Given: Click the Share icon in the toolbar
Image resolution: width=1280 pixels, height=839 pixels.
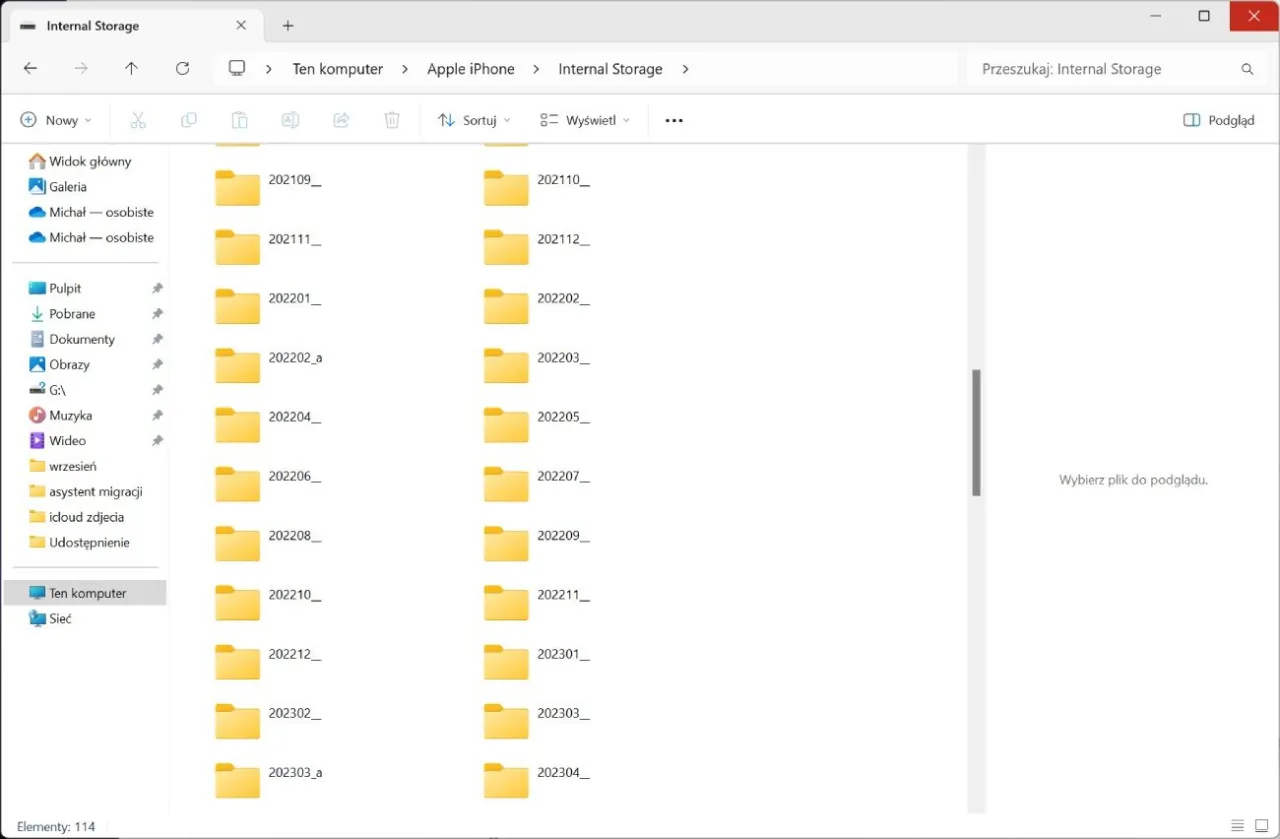Looking at the screenshot, I should pyautogui.click(x=341, y=120).
